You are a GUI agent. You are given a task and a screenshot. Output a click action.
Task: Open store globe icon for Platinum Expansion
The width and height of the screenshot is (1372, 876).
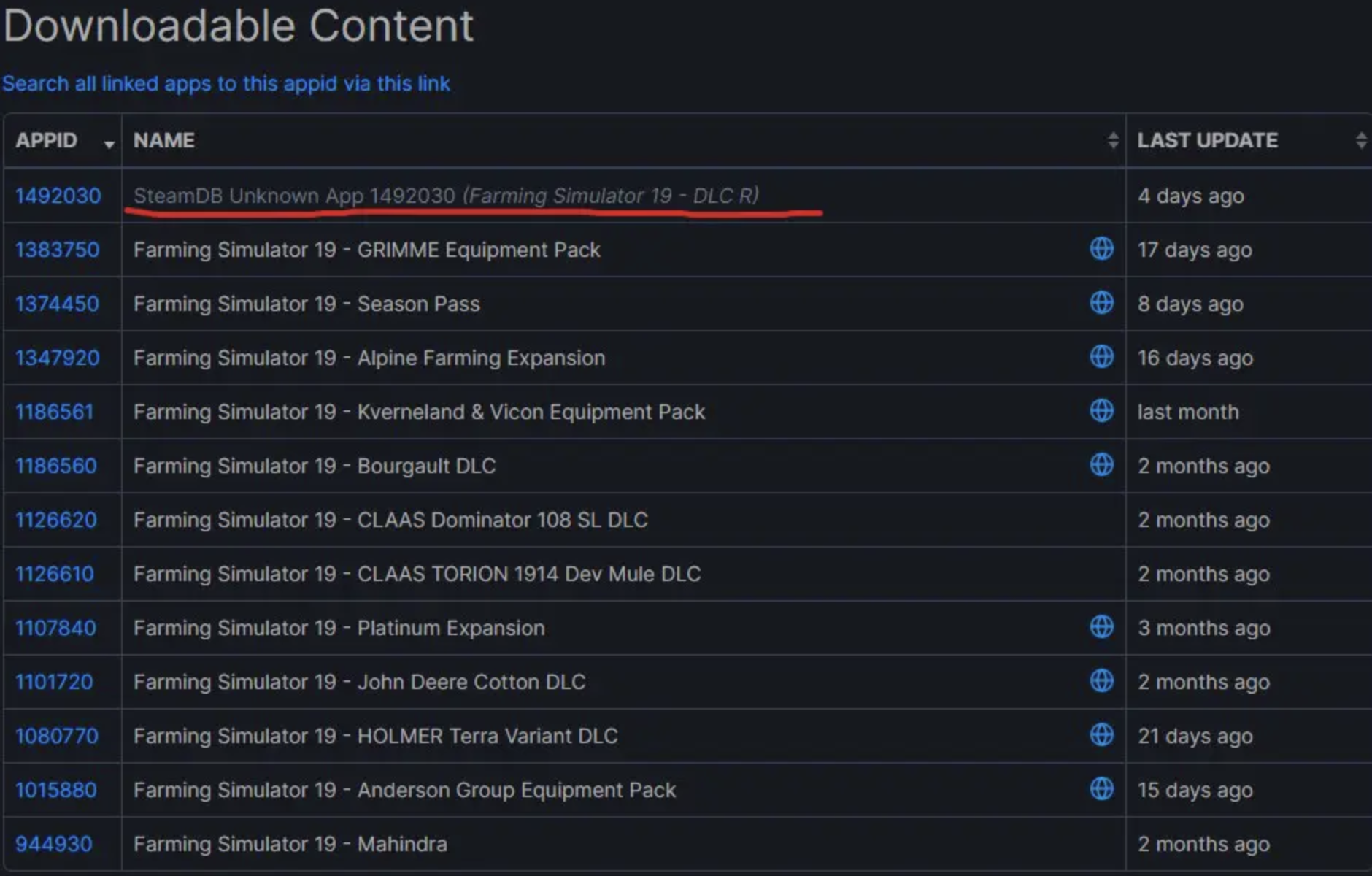click(x=1101, y=627)
